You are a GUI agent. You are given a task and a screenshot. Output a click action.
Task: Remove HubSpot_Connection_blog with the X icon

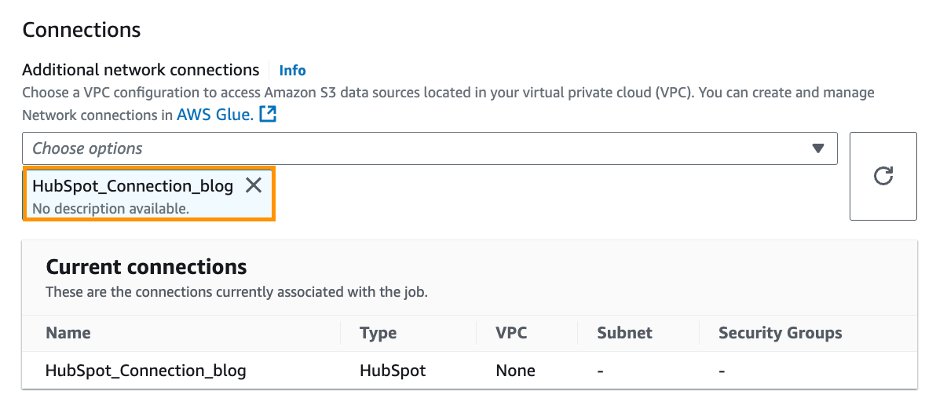point(254,185)
